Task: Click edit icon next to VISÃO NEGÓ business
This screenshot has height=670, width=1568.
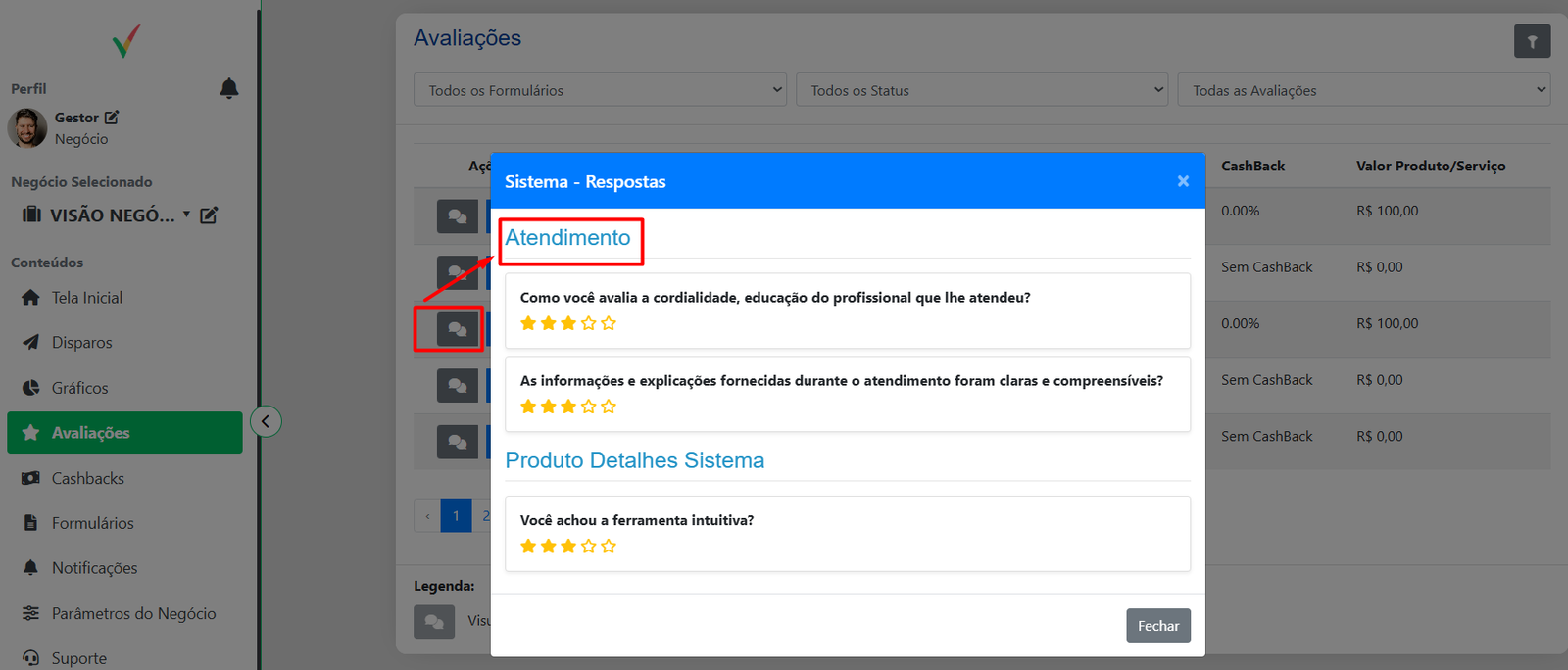Action: tap(209, 215)
